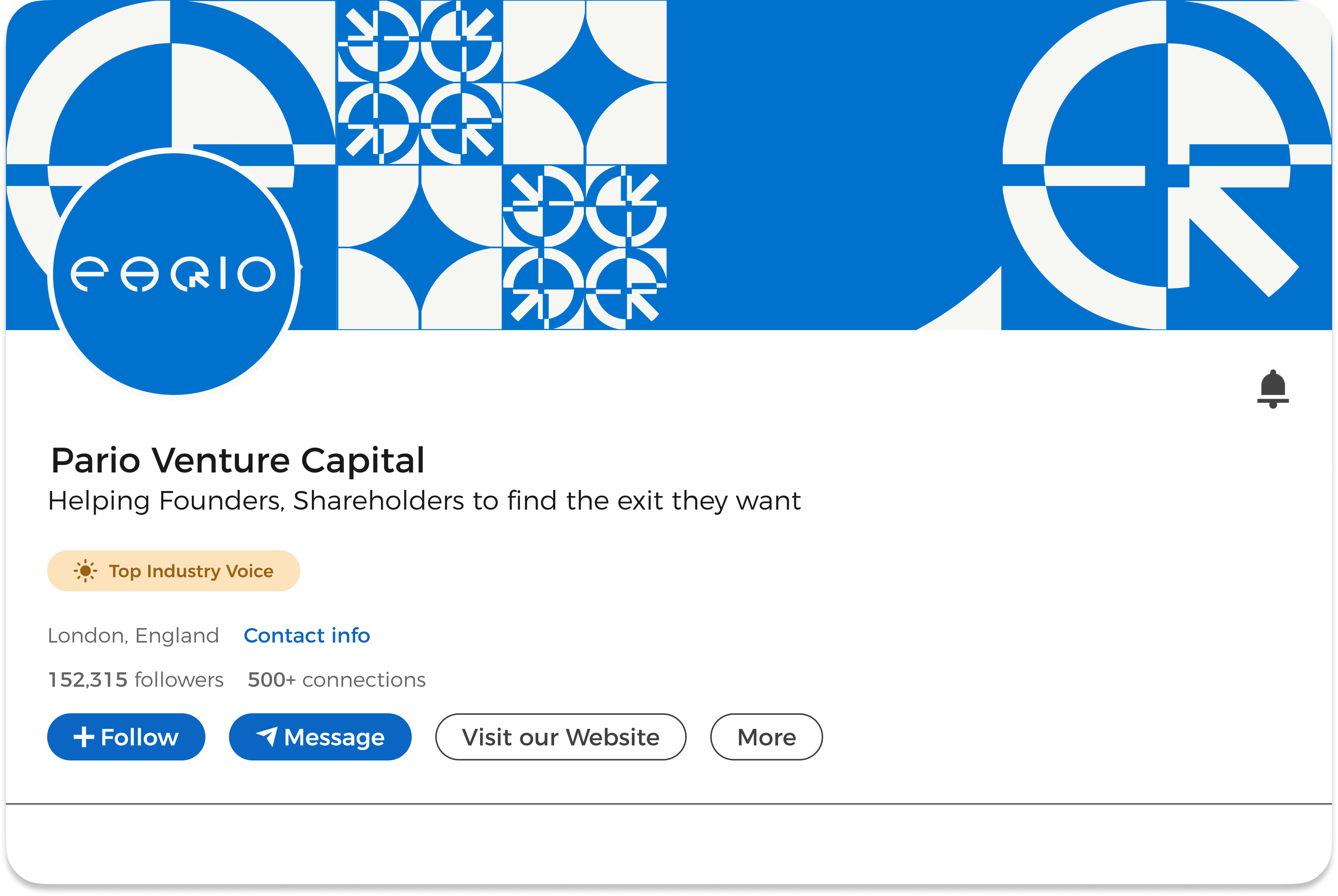
Task: Send a Message to the company
Action: 320,737
